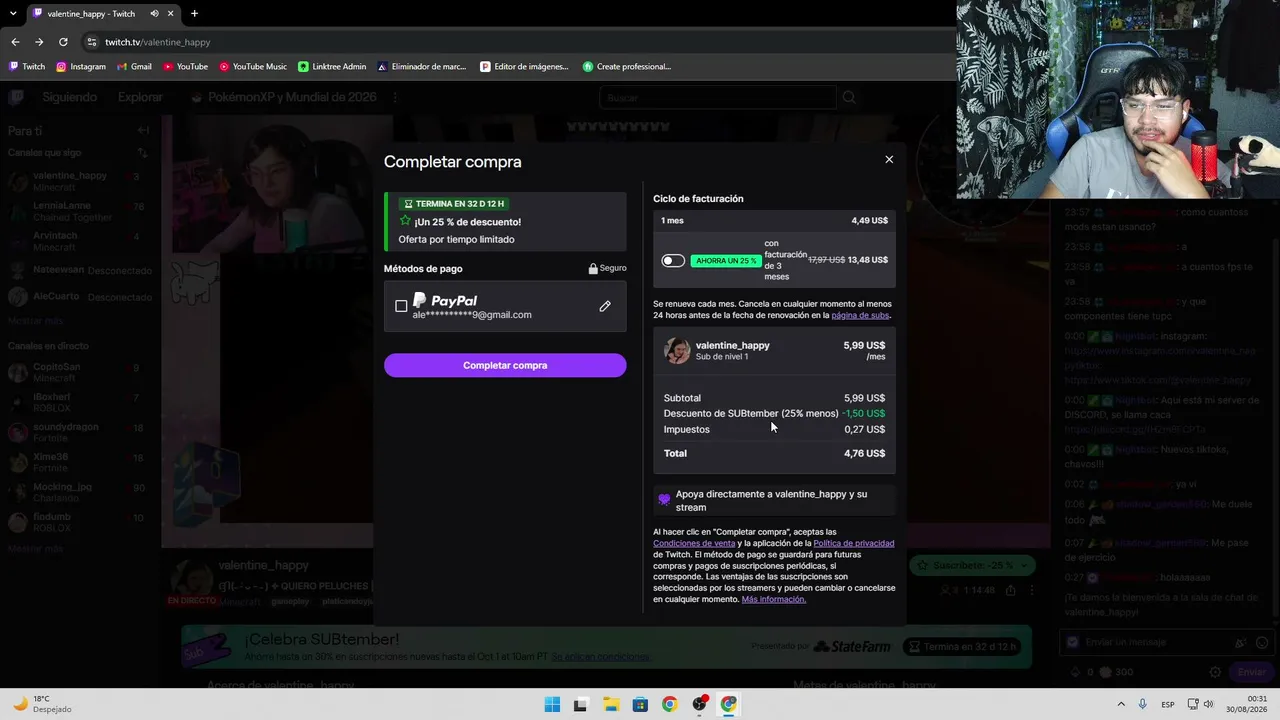Open the Create professional bookmark

pyautogui.click(x=627, y=67)
